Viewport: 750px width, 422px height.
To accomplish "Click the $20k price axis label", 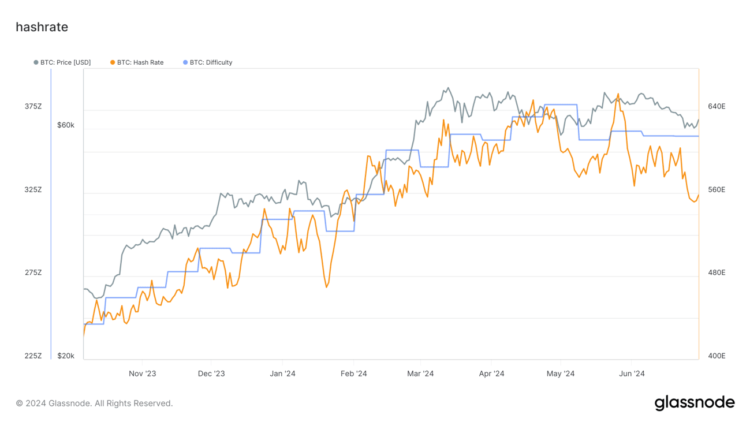I will pos(66,356).
